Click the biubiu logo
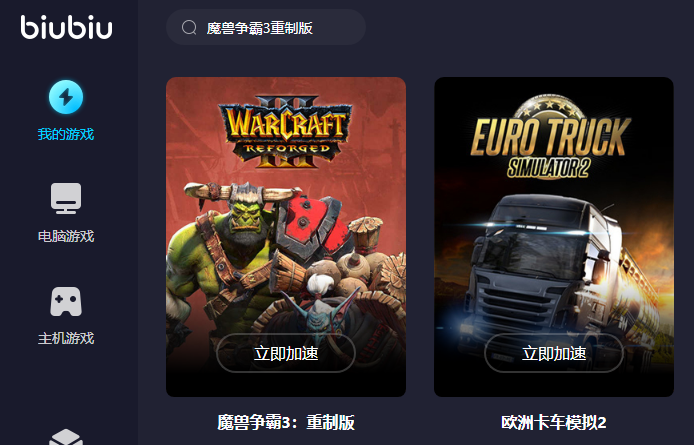694x445 pixels. [x=66, y=27]
